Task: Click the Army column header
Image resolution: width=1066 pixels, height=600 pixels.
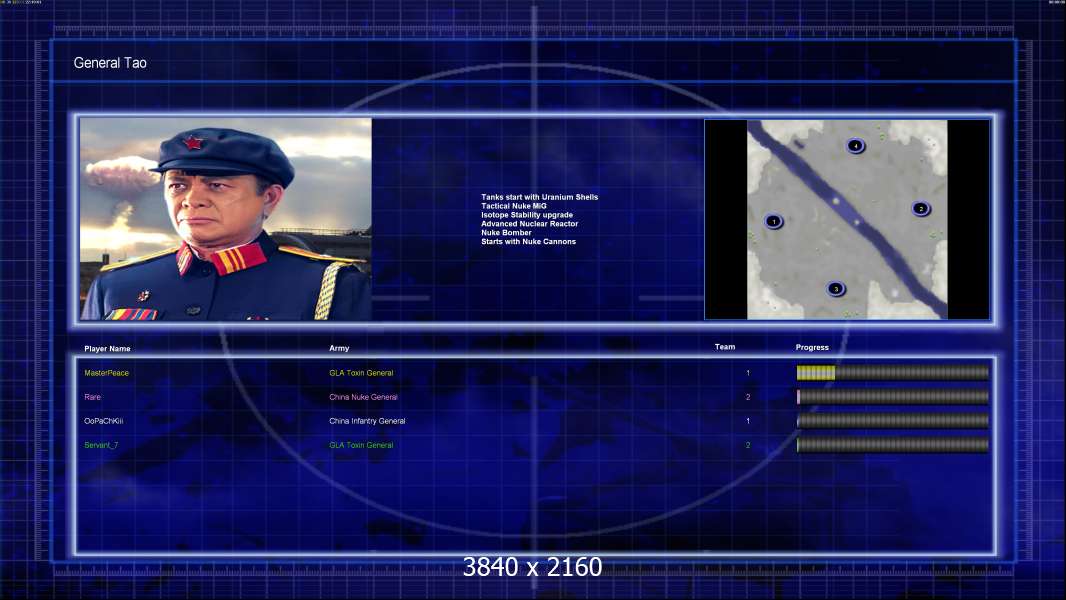Action: (x=339, y=348)
